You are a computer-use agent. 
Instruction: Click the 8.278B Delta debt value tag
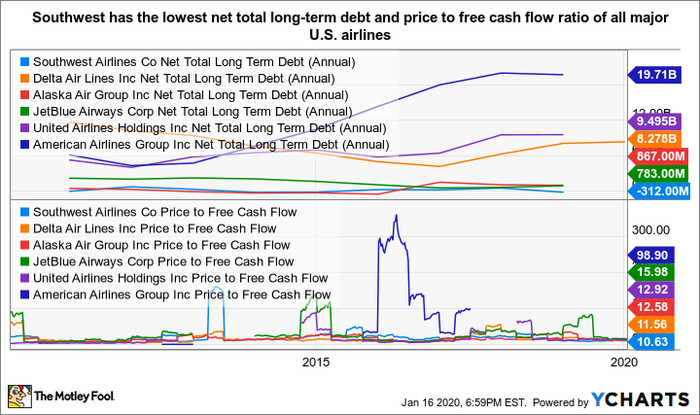pyautogui.click(x=654, y=139)
